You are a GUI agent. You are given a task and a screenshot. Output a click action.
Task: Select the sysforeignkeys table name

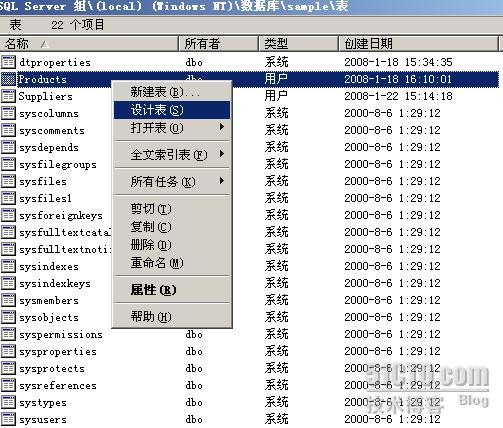coord(61,216)
